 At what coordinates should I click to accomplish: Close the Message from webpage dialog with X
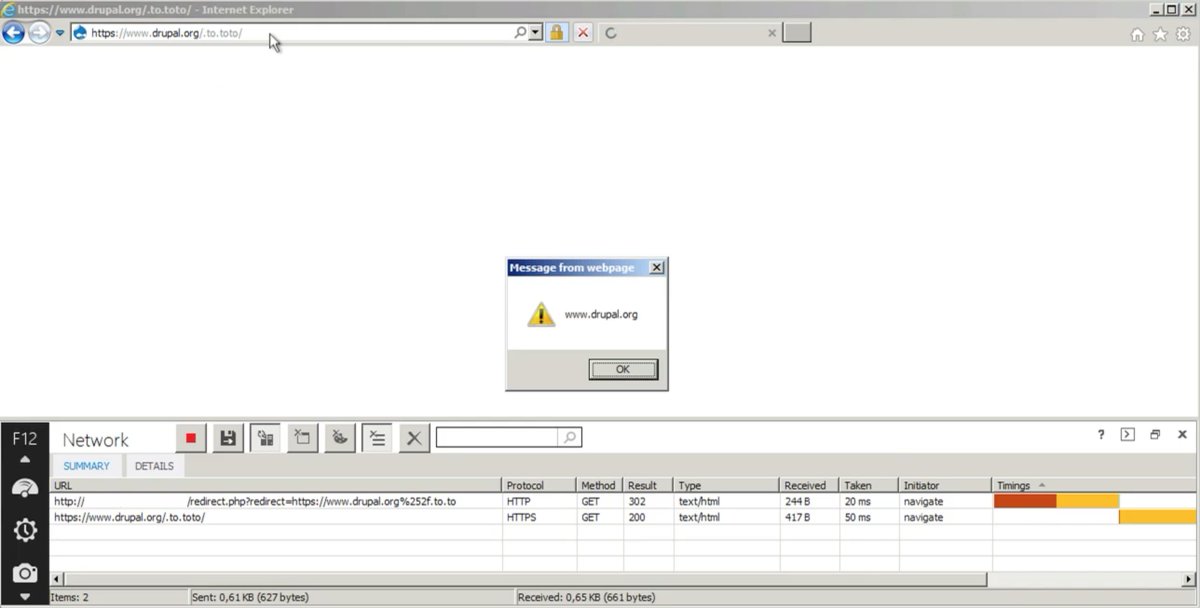[x=656, y=268]
